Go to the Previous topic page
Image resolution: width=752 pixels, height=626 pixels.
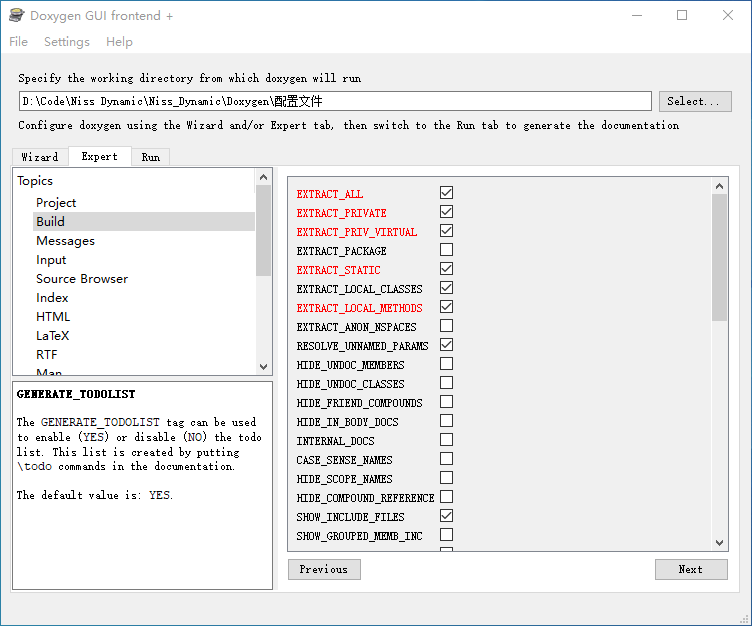point(324,569)
